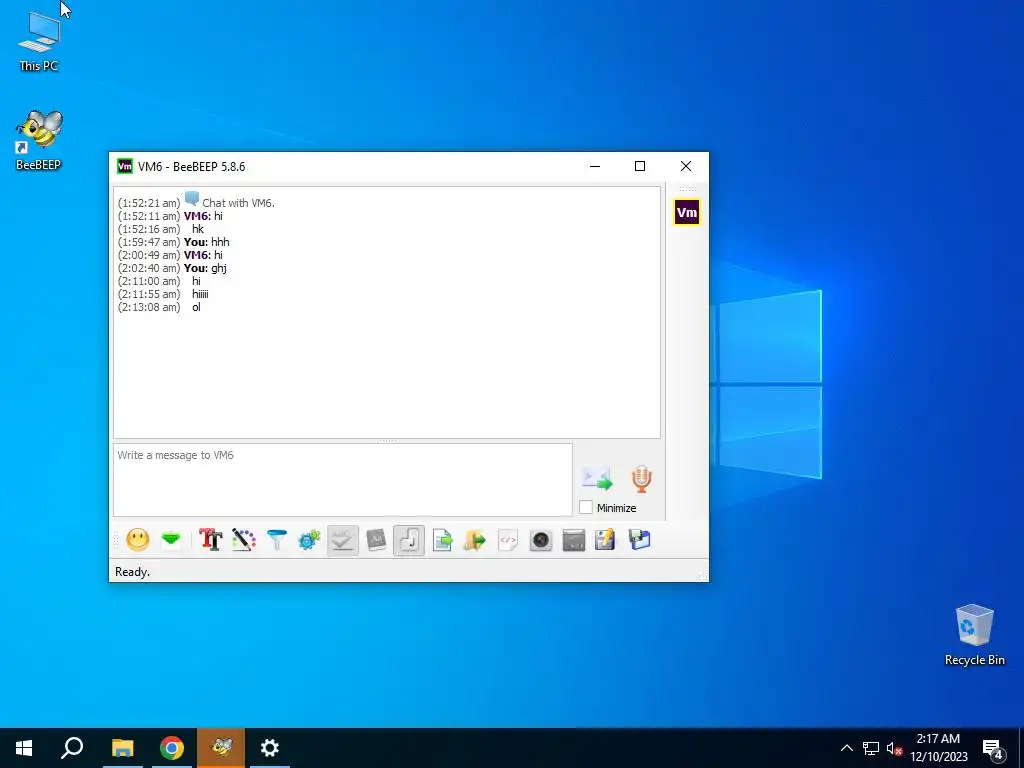Click the BeeBEEP bee taskbar button
Screen dimensions: 1024x768
(221, 748)
